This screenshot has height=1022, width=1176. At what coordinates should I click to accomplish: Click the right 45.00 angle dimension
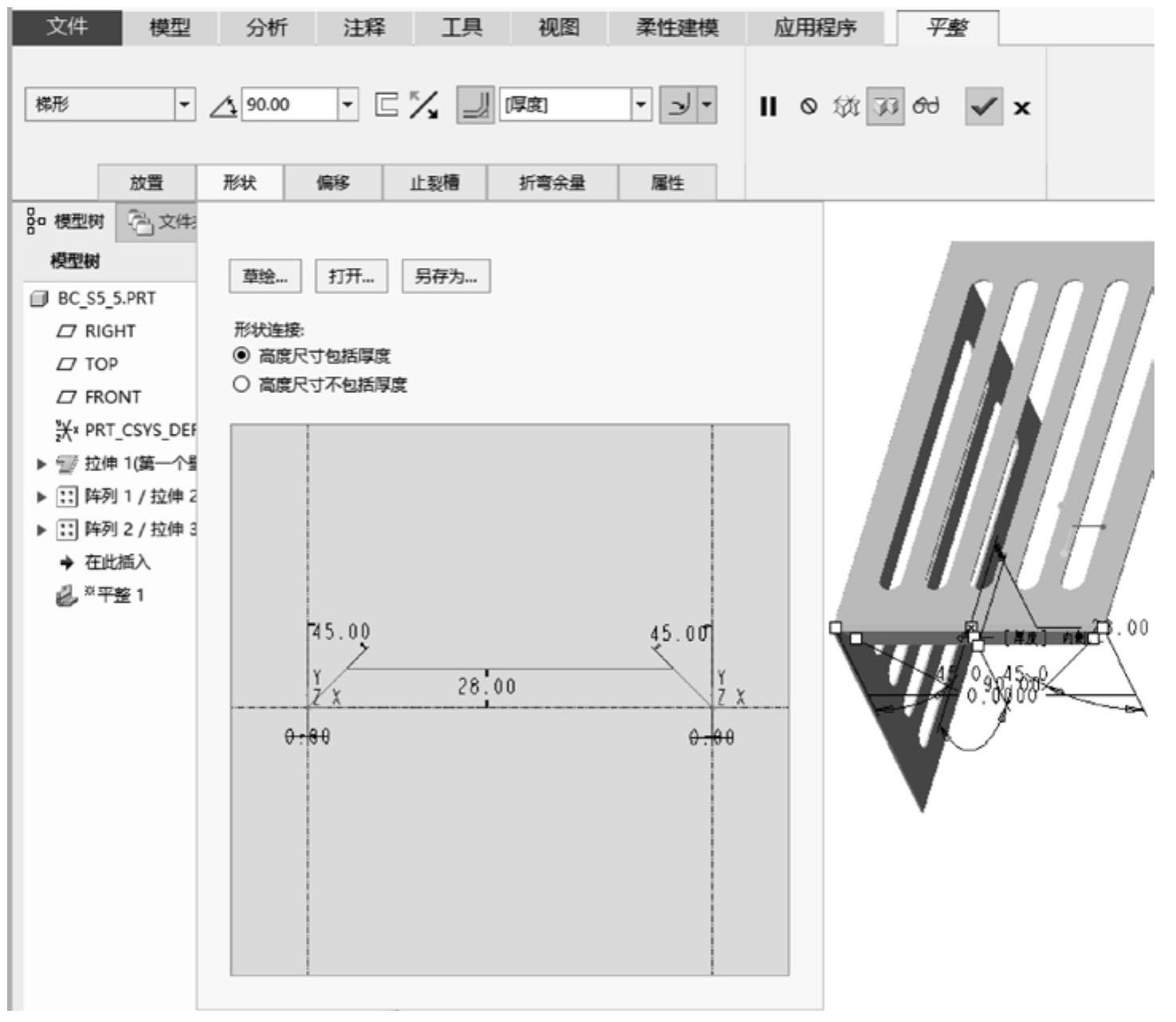pos(678,634)
